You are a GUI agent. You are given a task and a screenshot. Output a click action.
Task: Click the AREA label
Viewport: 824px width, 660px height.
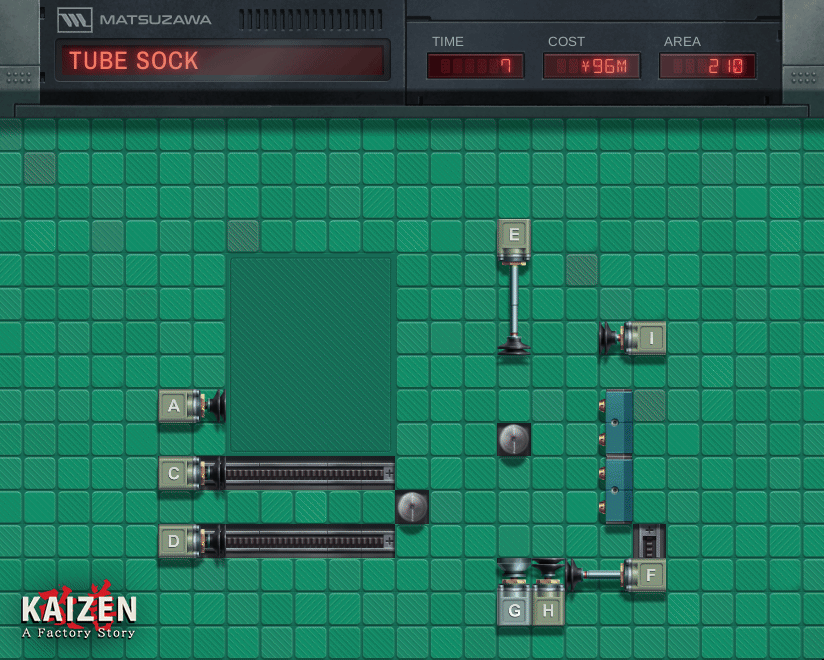(x=682, y=42)
